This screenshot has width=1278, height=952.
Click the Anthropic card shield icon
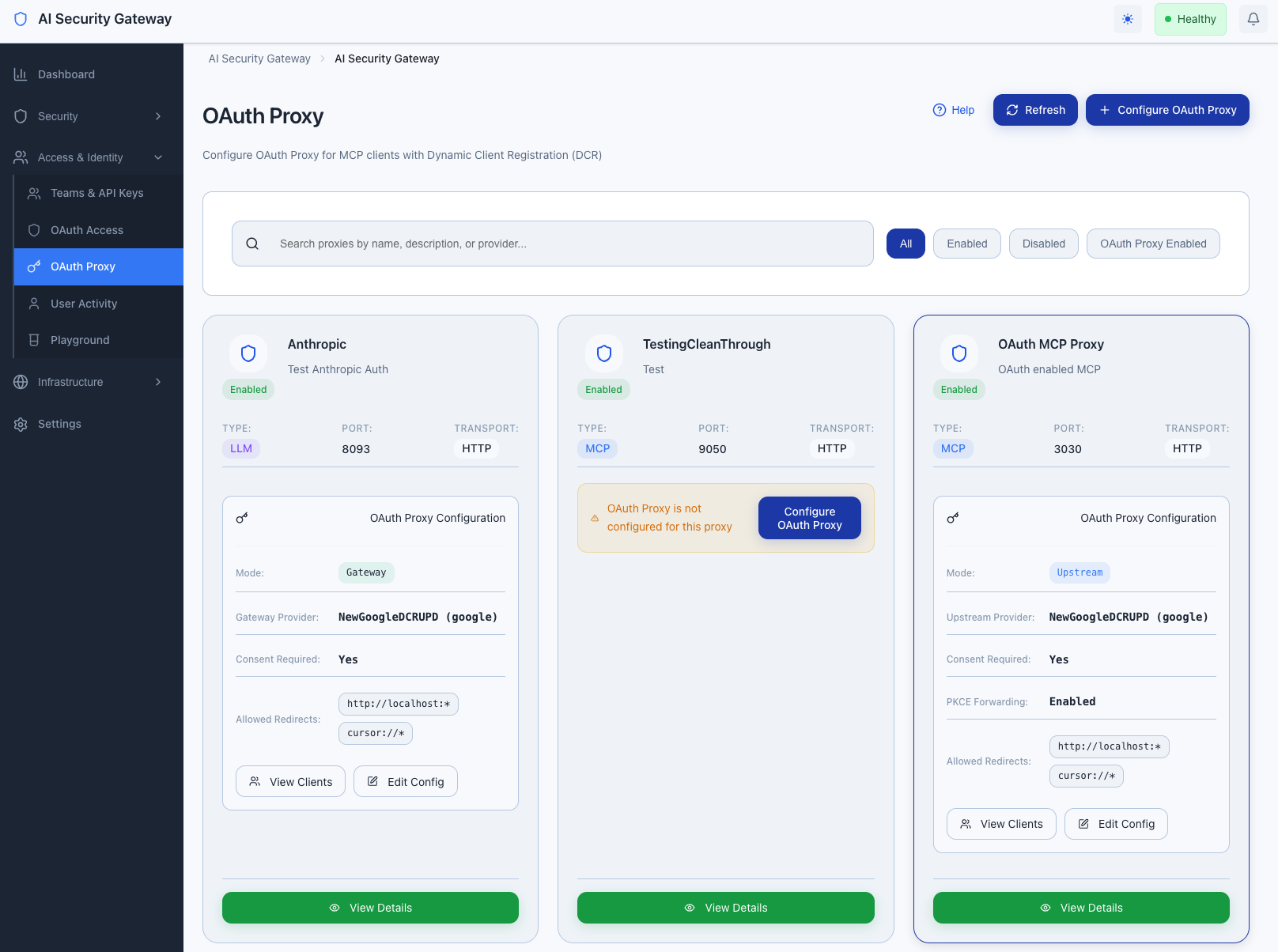pyautogui.click(x=248, y=353)
